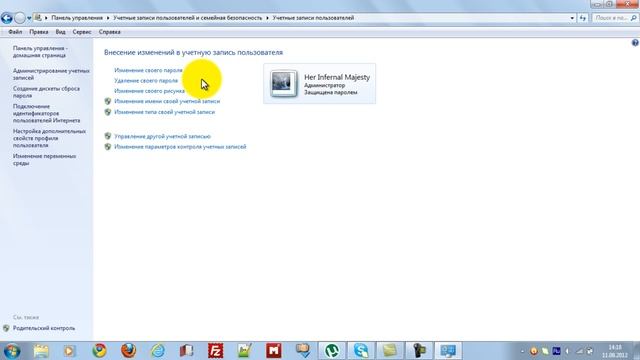Screen dimensions: 640x360
Task: Click the address bar refresh button
Action: (x=582, y=18)
